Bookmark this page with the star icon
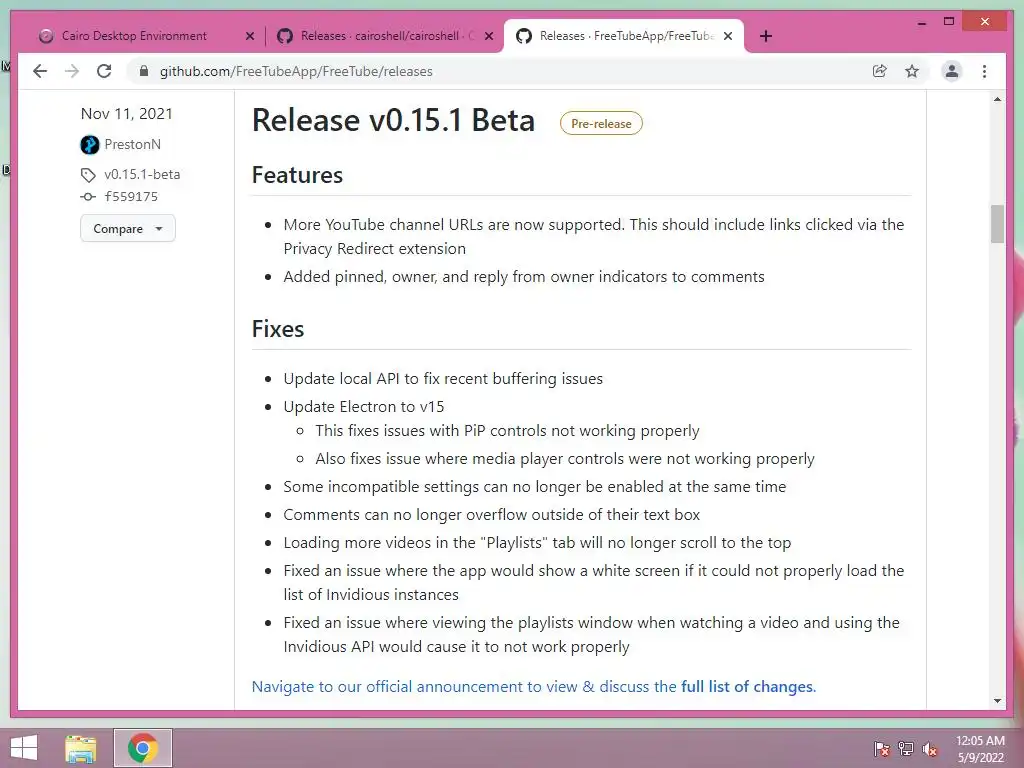This screenshot has height=768, width=1024. pos(912,71)
